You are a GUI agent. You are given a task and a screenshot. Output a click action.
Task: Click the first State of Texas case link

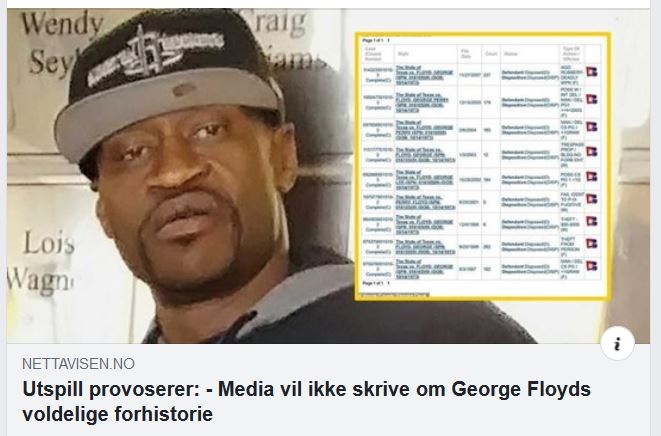coord(425,75)
